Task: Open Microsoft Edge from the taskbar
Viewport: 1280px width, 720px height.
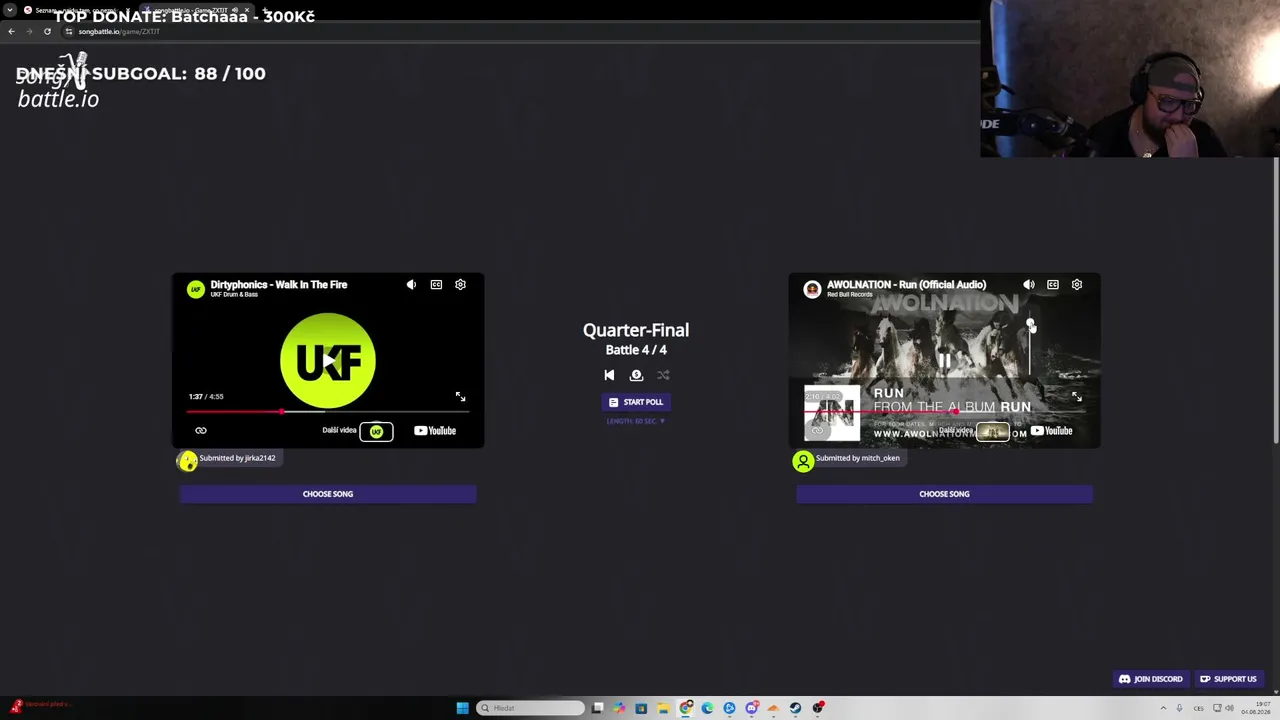Action: (707, 708)
